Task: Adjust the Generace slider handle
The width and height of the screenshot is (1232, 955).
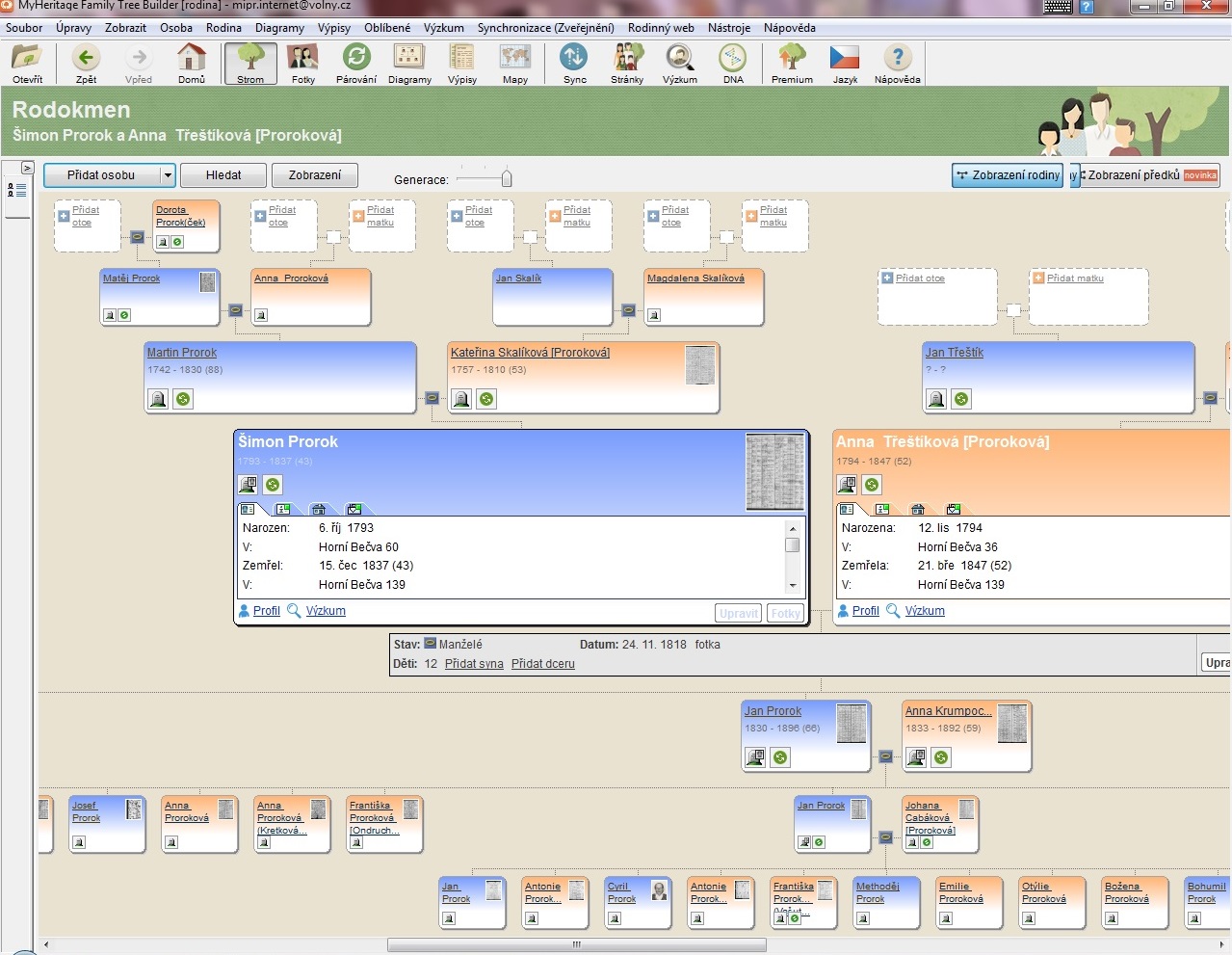Action: point(507,178)
